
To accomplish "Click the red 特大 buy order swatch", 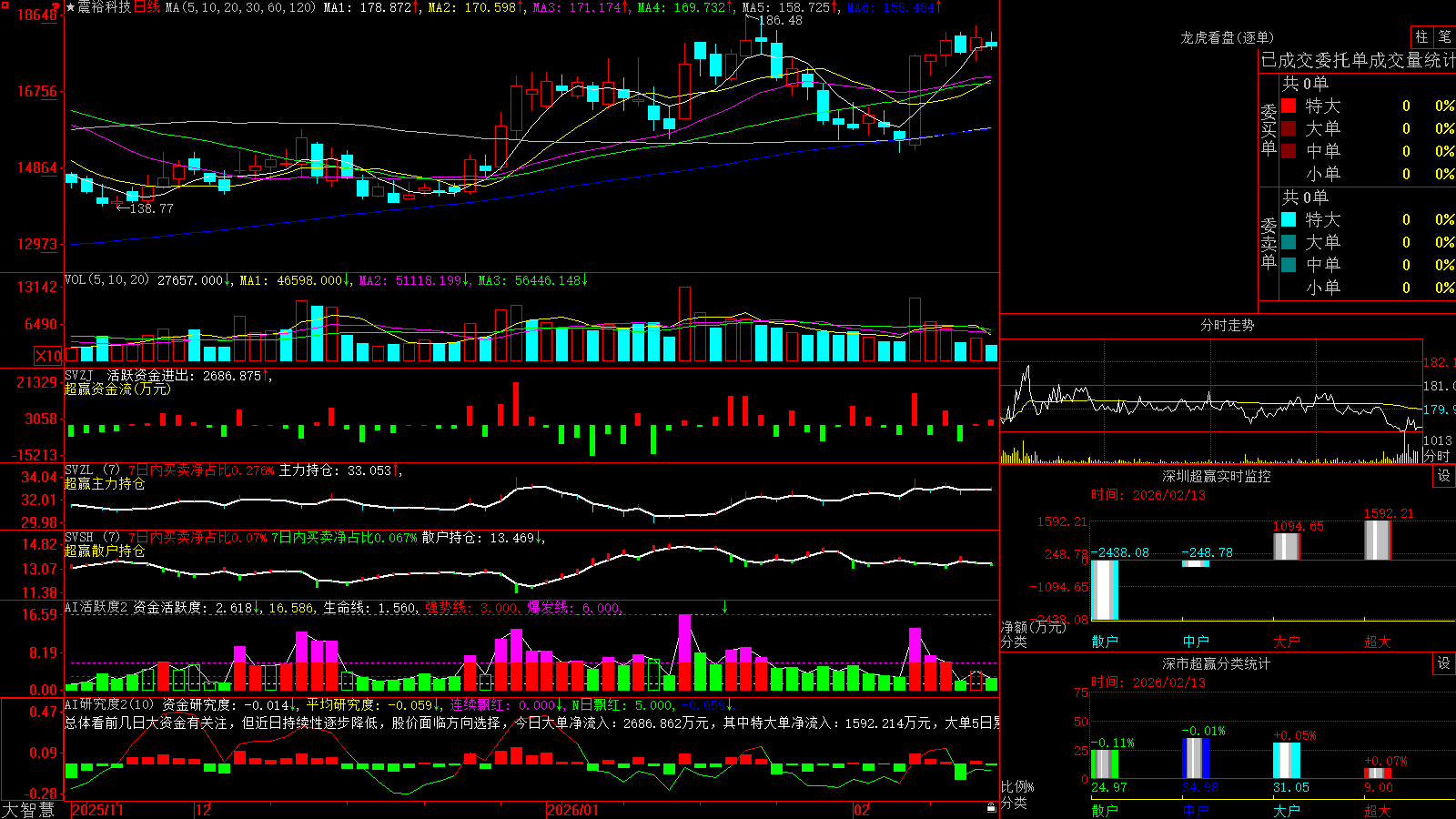I will coord(1289,106).
